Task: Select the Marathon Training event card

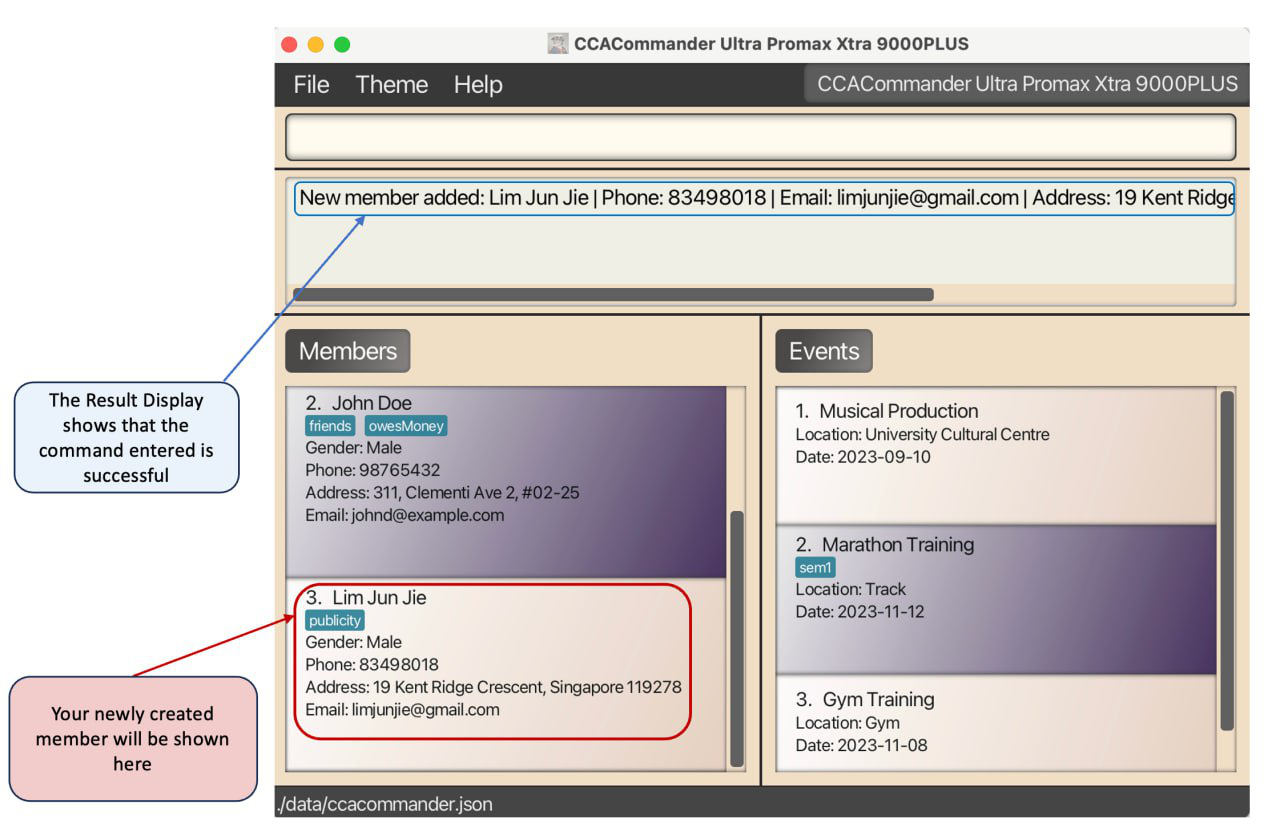Action: [x=995, y=598]
